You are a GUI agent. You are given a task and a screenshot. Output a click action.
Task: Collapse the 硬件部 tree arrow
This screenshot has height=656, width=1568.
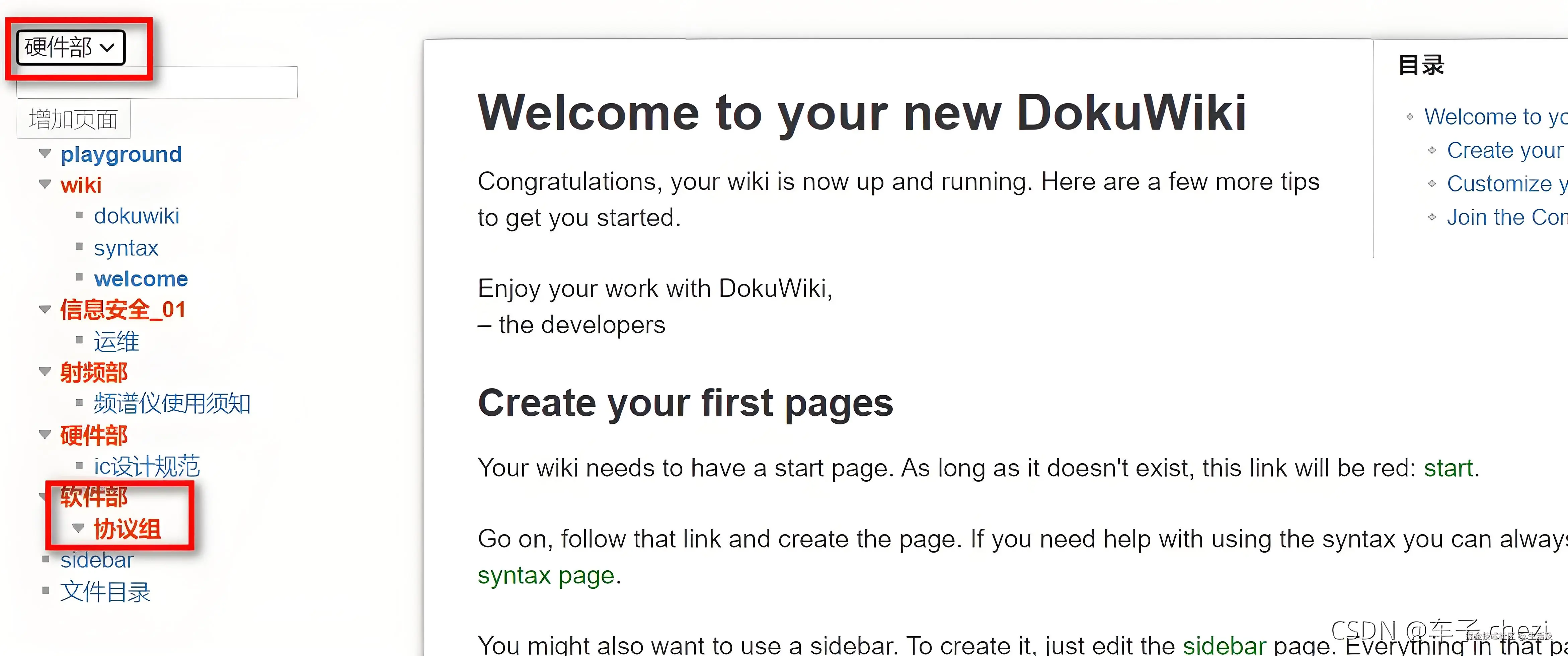[45, 434]
